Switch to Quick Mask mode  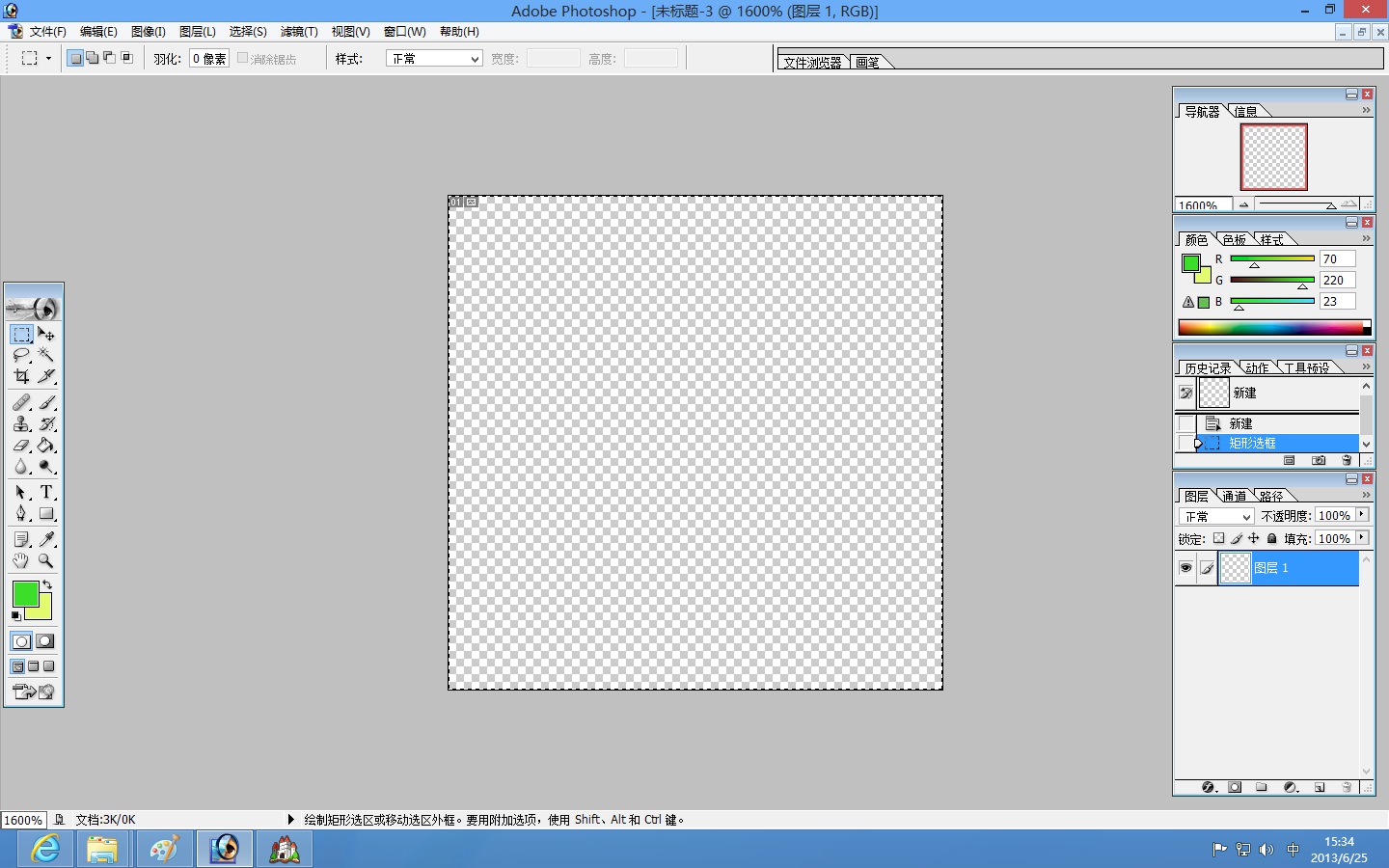point(44,641)
